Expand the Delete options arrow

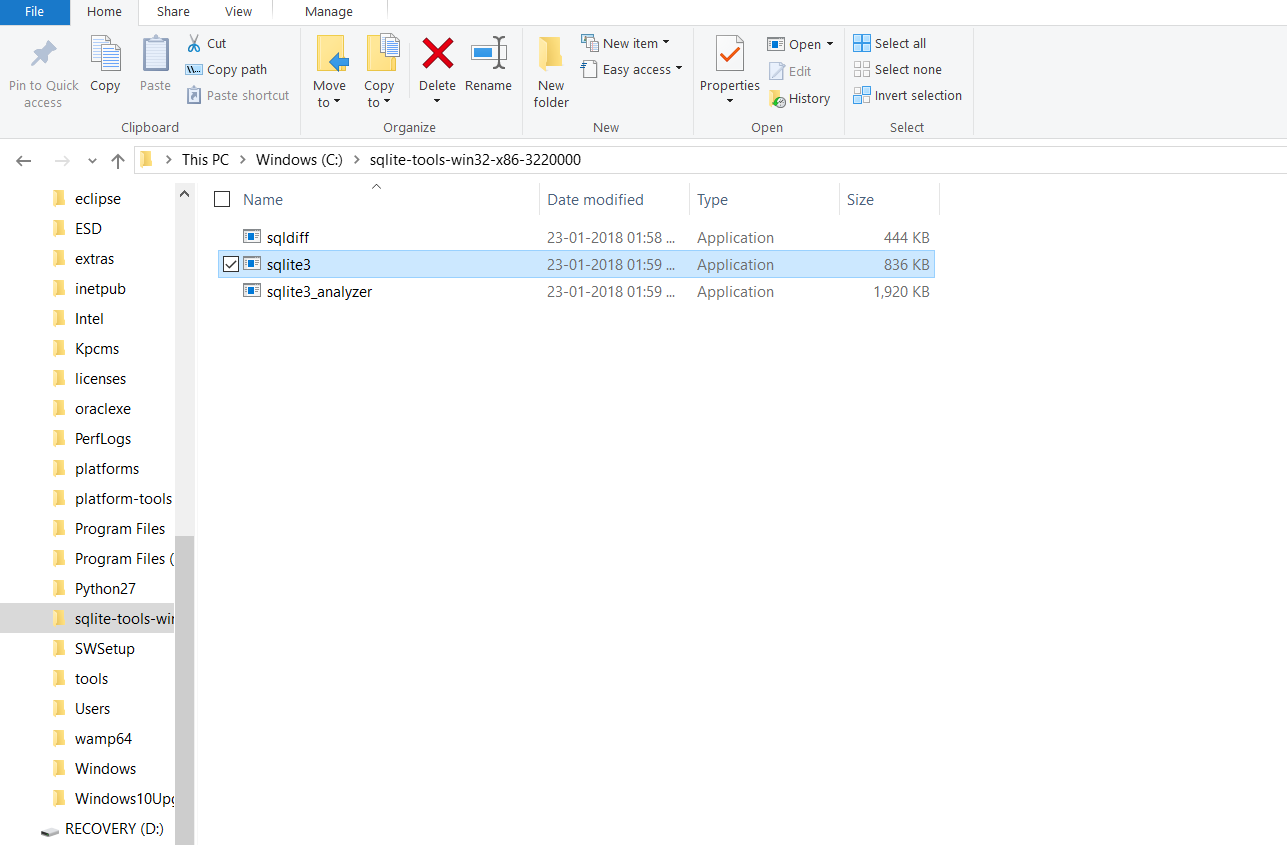(437, 100)
